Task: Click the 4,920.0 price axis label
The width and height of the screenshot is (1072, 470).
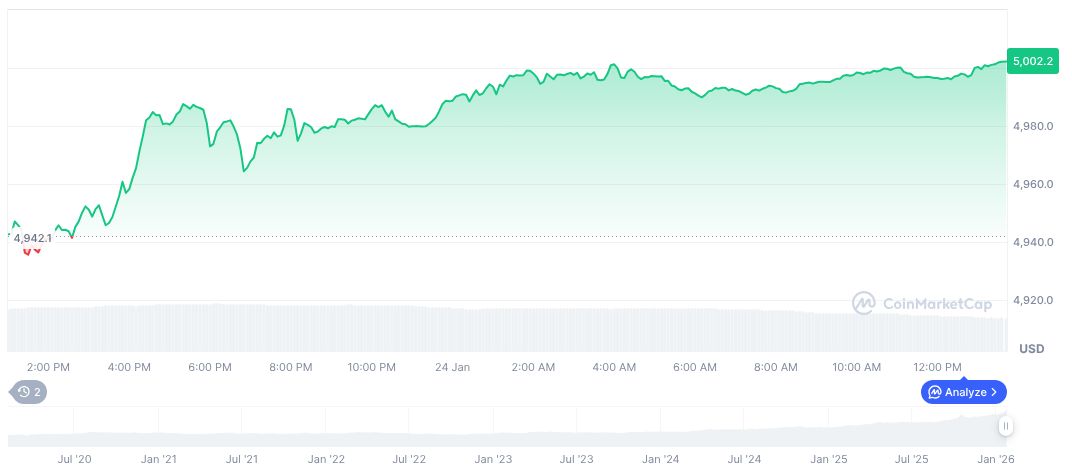Action: pyautogui.click(x=1032, y=300)
